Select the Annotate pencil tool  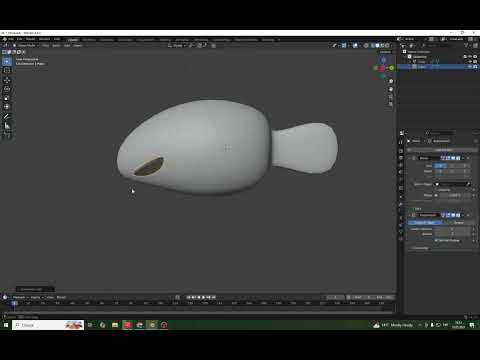(x=7, y=116)
